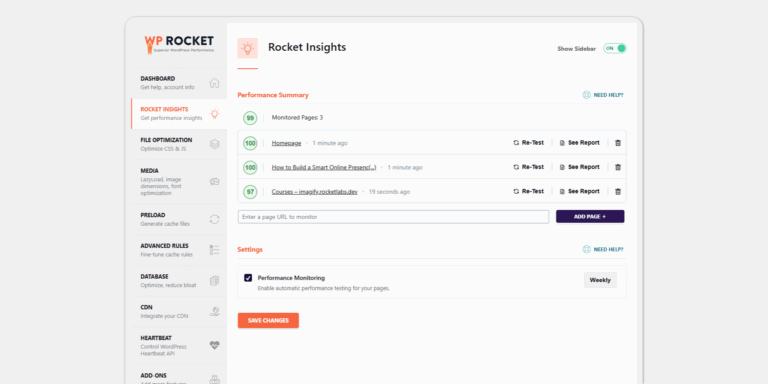768x384 pixels.
Task: Click the WP Rocket logo
Action: click(x=179, y=44)
